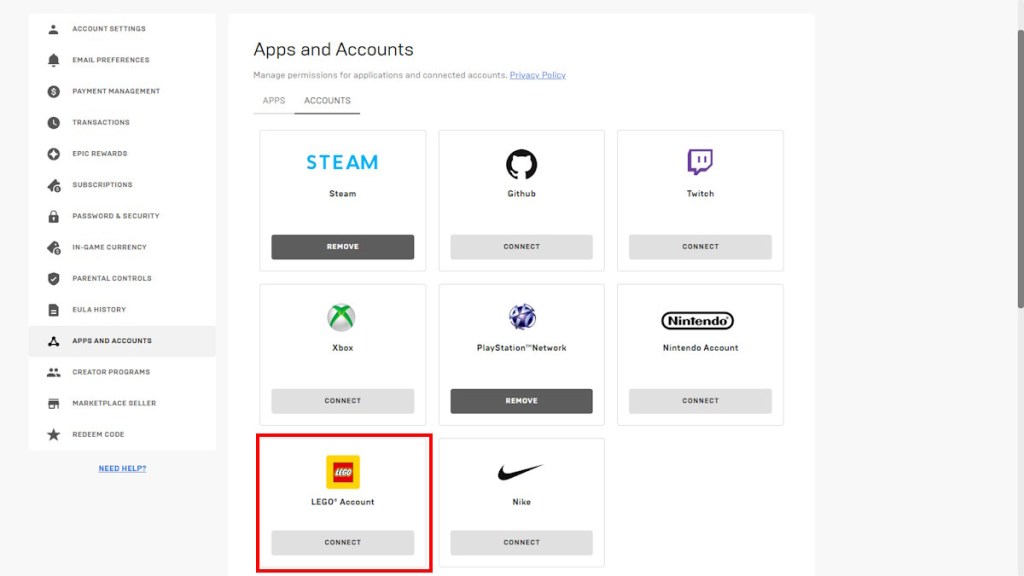This screenshot has height=576, width=1024.
Task: Switch to the APPS tab
Action: 272,100
